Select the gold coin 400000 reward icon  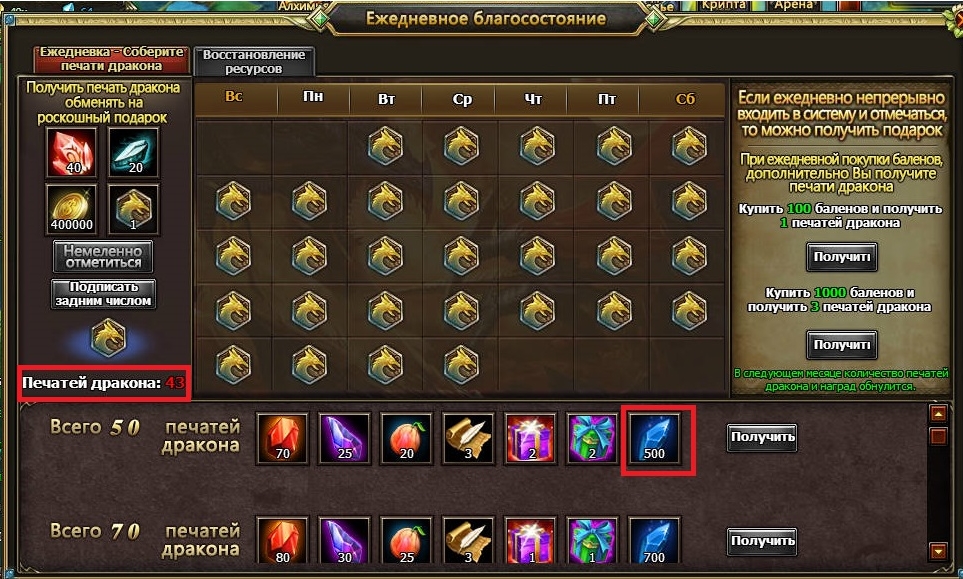click(72, 209)
